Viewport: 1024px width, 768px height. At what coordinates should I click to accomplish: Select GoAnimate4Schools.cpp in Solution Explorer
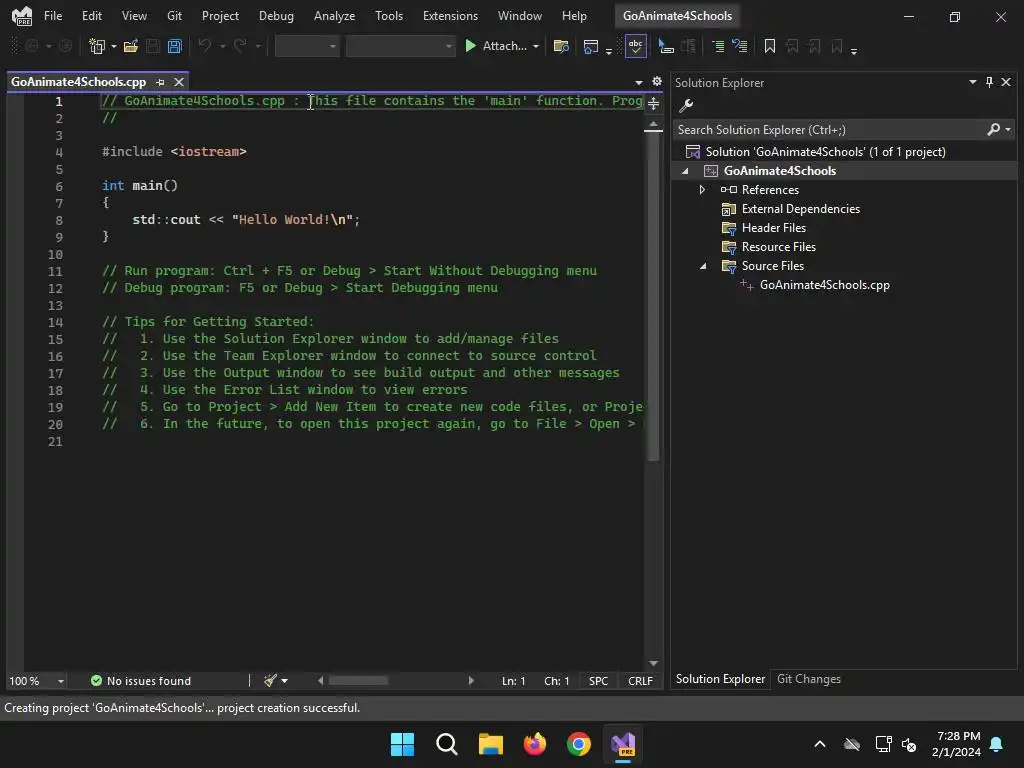click(824, 285)
